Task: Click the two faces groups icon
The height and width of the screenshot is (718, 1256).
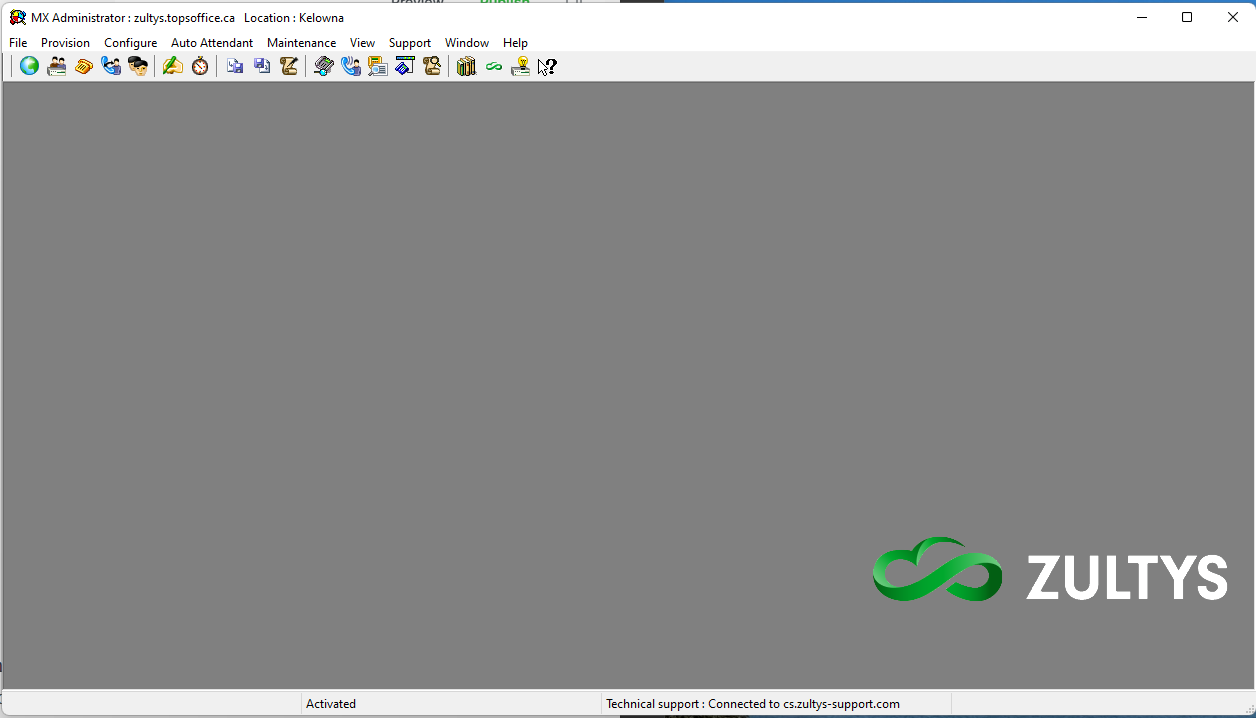Action: pos(138,66)
